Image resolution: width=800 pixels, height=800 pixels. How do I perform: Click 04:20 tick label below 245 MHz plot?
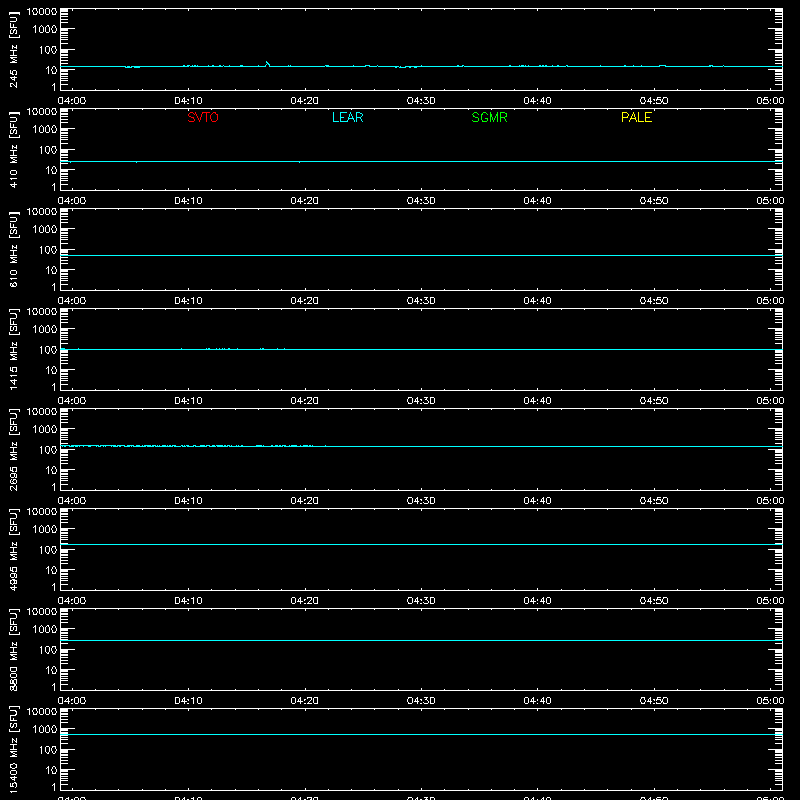tap(305, 101)
